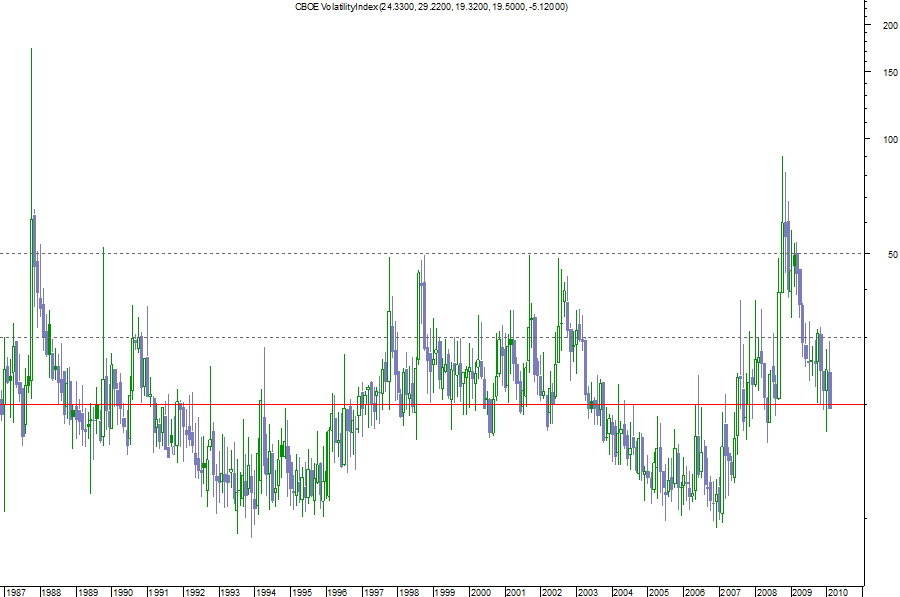This screenshot has height=597, width=900.
Task: Click the 100 value on price axis
Action: 890,139
